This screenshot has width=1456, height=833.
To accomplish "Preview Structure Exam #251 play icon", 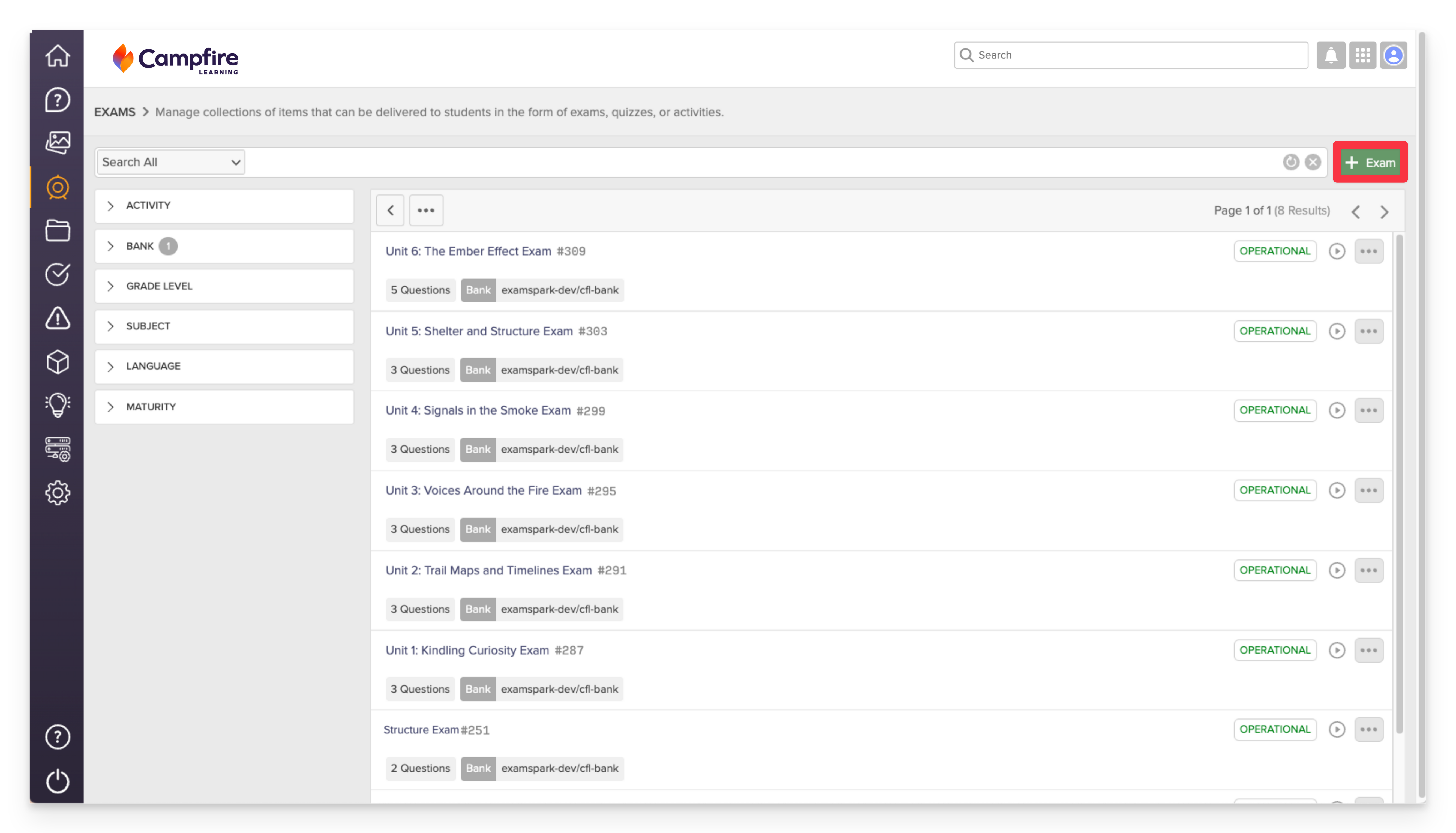I will (x=1337, y=729).
